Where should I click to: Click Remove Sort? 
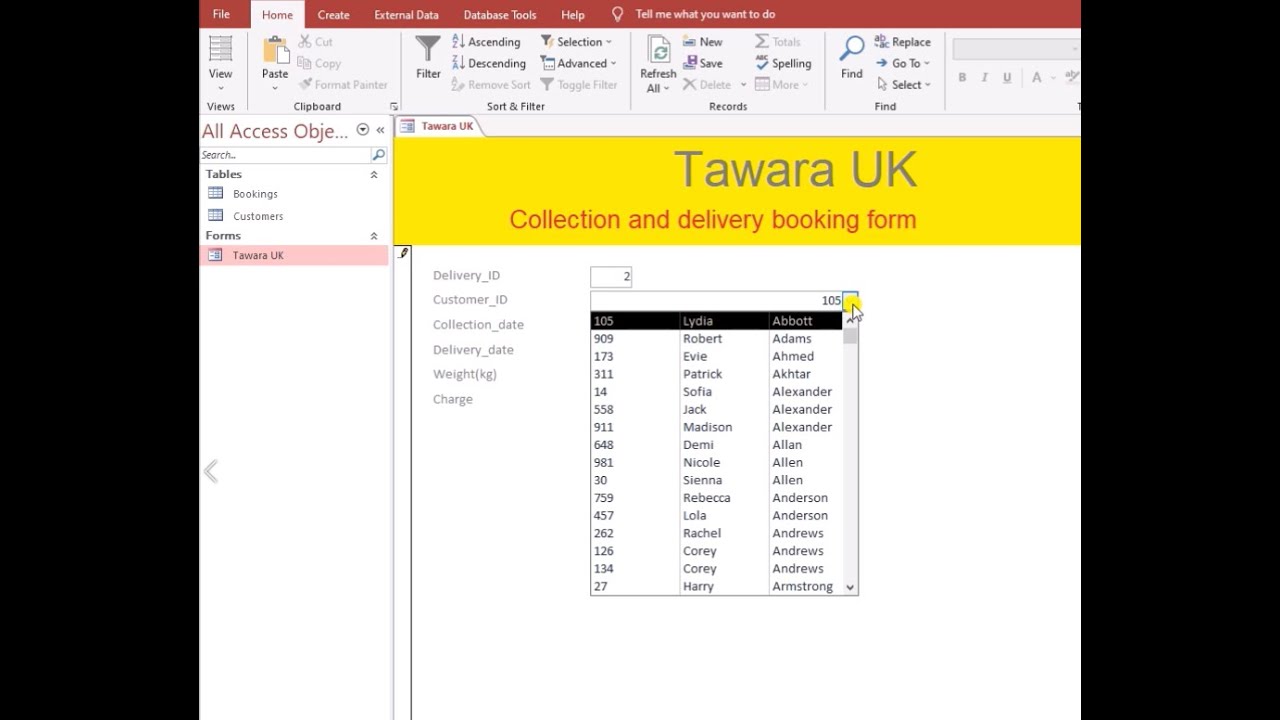tap(491, 85)
